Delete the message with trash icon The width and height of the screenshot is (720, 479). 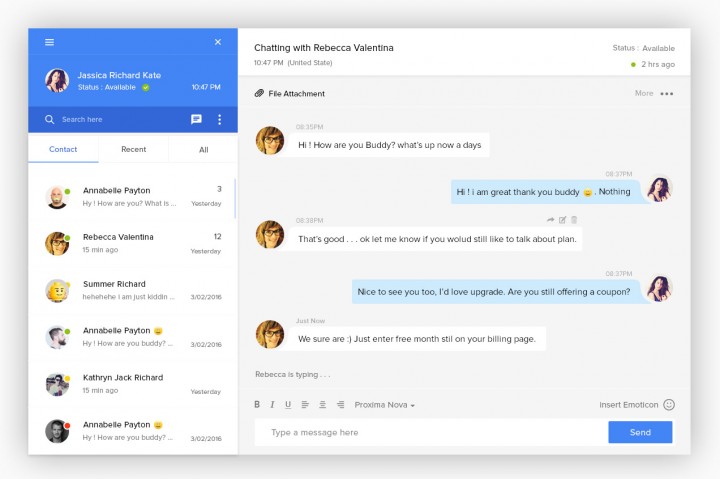click(x=574, y=220)
